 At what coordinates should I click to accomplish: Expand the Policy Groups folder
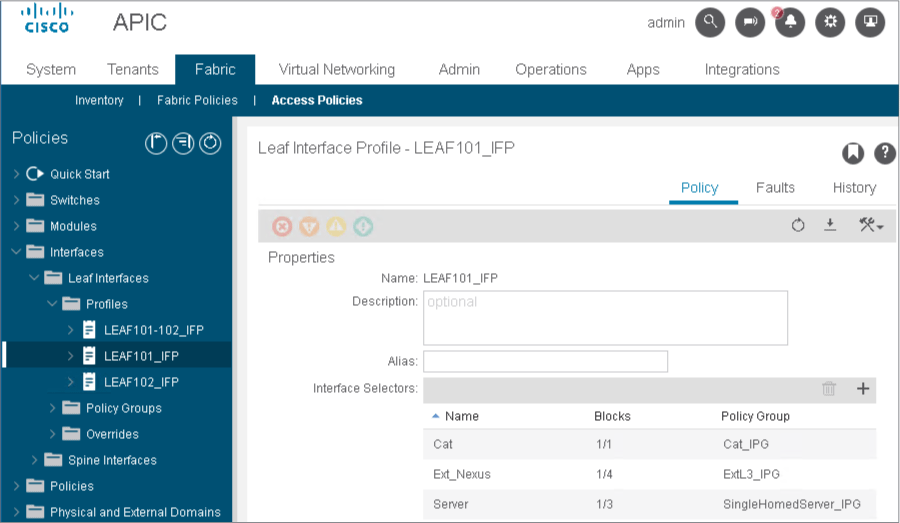[x=52, y=408]
